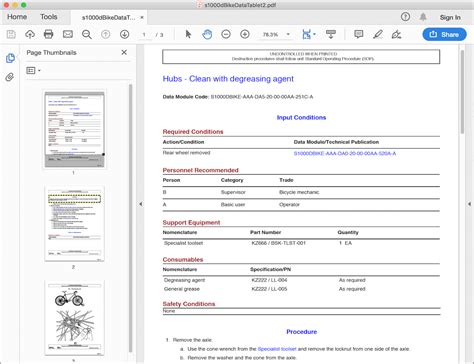Collapse the left navigation pane arrow
The width and height of the screenshot is (474, 364).
tap(141, 204)
